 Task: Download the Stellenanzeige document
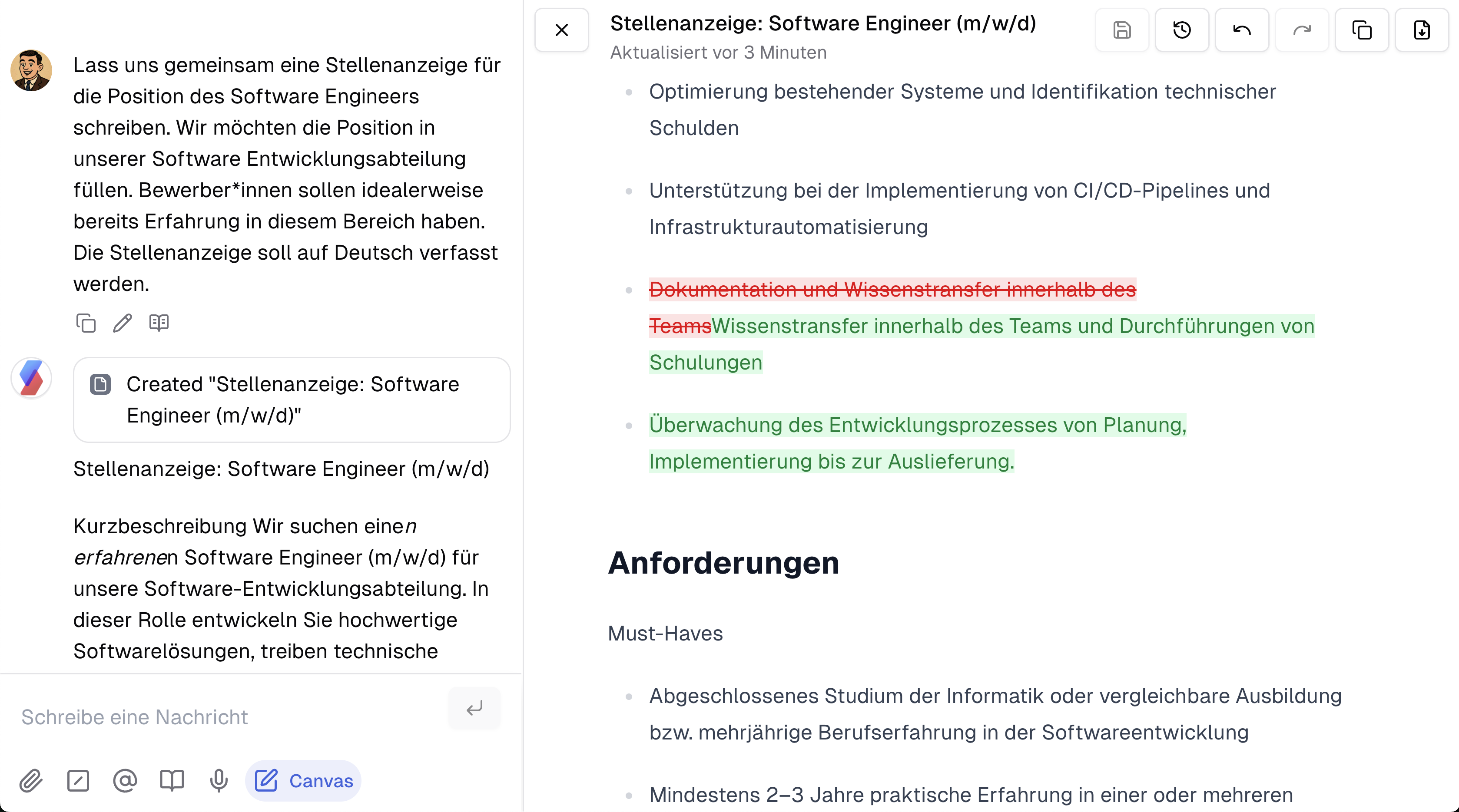pyautogui.click(x=1422, y=30)
